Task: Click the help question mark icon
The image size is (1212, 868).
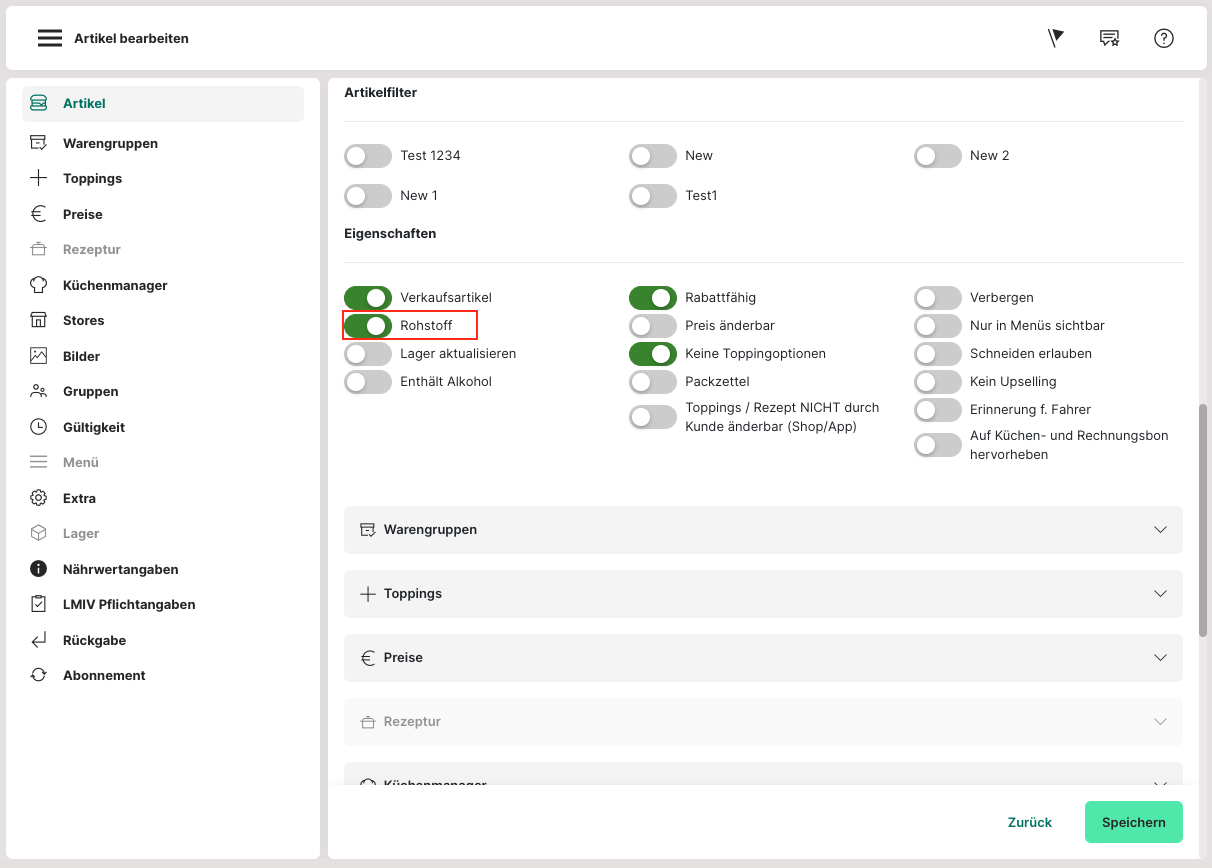Action: [x=1163, y=38]
